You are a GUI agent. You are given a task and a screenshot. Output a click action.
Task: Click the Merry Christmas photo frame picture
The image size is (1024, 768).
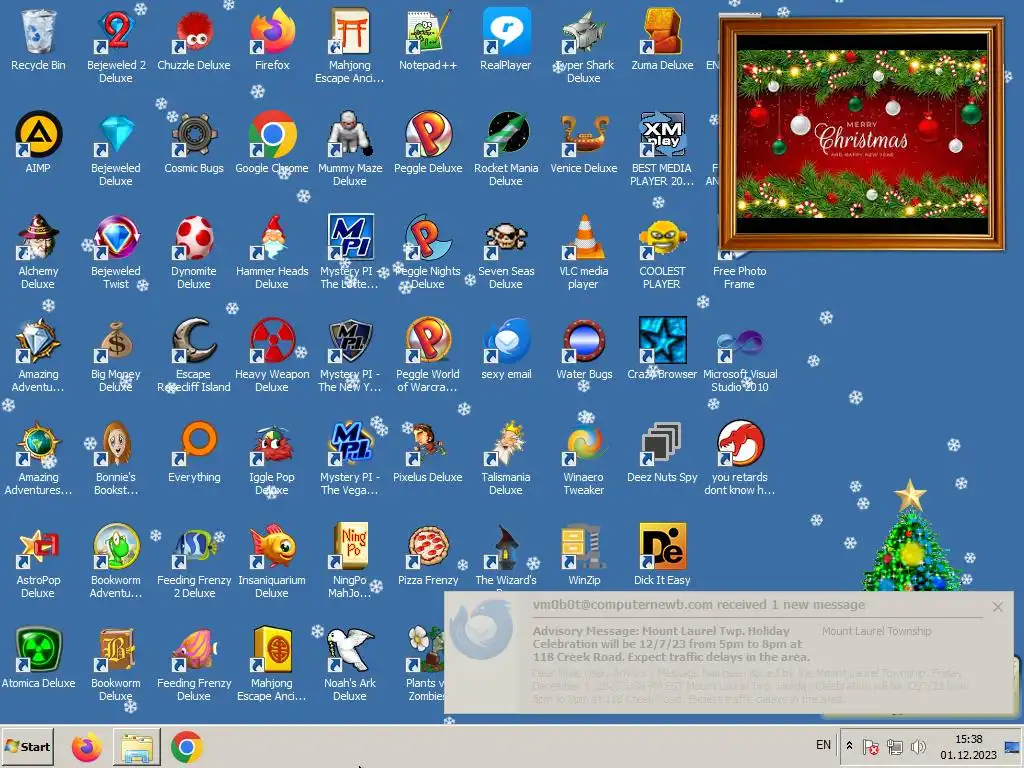pos(861,134)
